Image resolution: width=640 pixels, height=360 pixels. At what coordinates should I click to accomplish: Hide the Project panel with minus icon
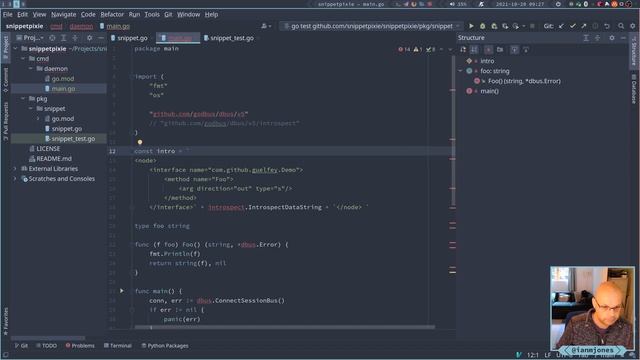point(101,38)
